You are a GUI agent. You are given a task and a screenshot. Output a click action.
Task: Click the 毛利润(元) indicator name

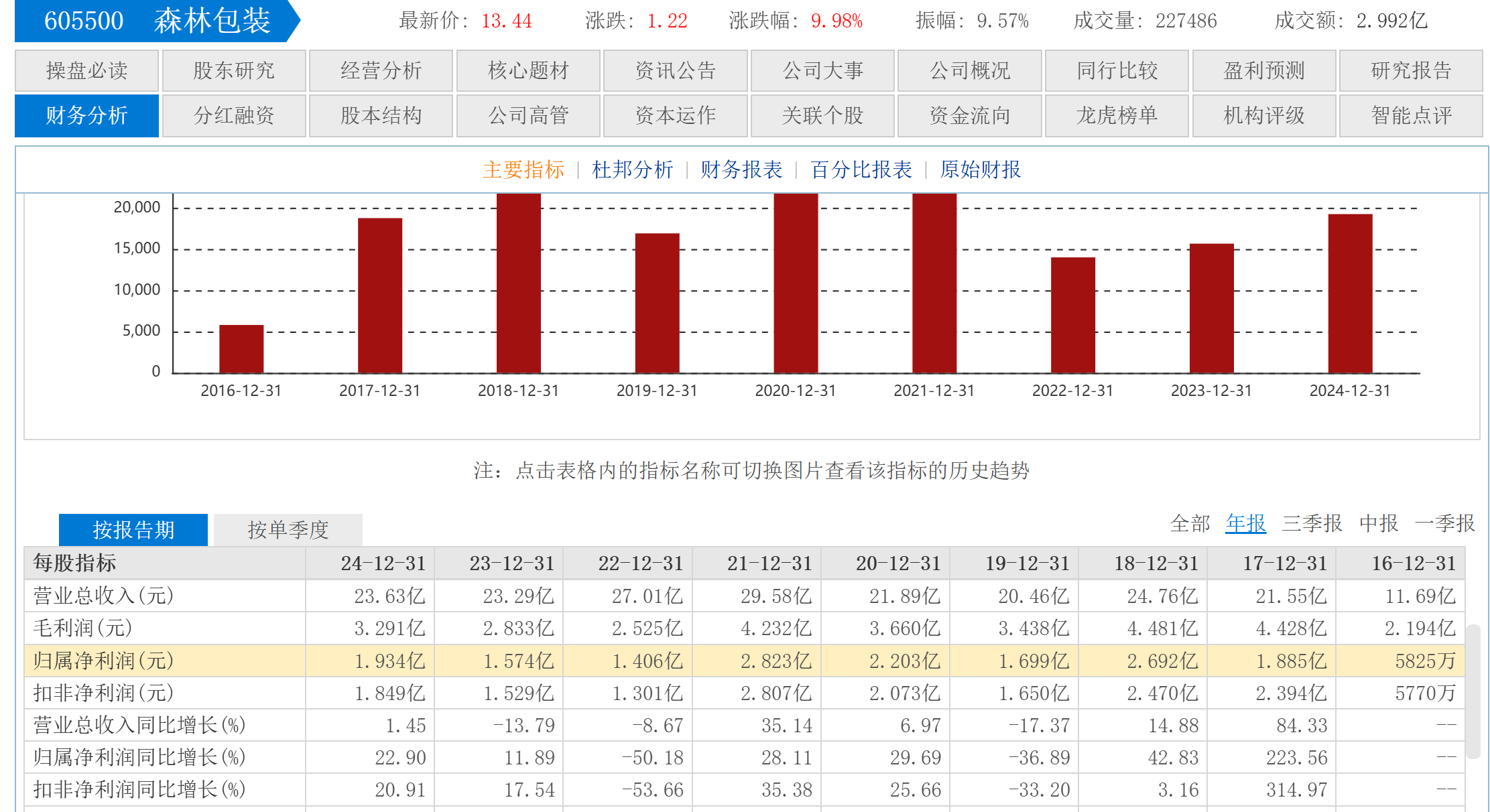pos(82,628)
